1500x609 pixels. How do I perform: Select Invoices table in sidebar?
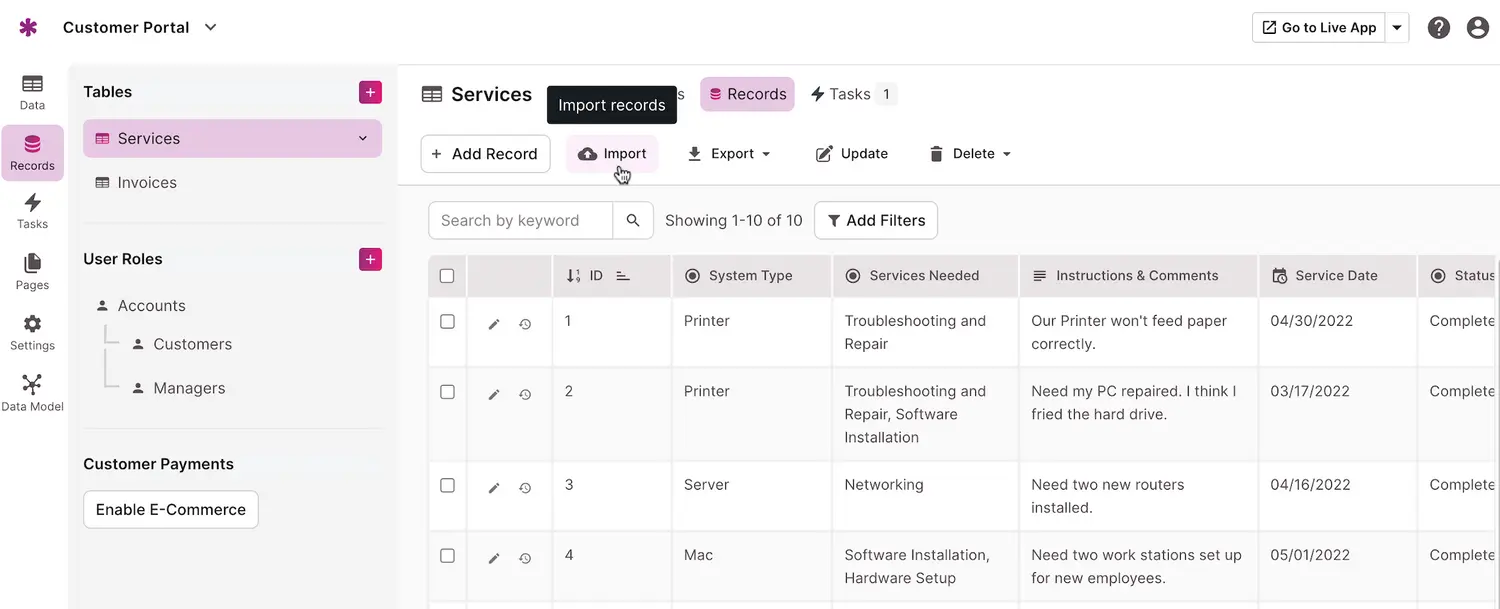[x=147, y=183]
